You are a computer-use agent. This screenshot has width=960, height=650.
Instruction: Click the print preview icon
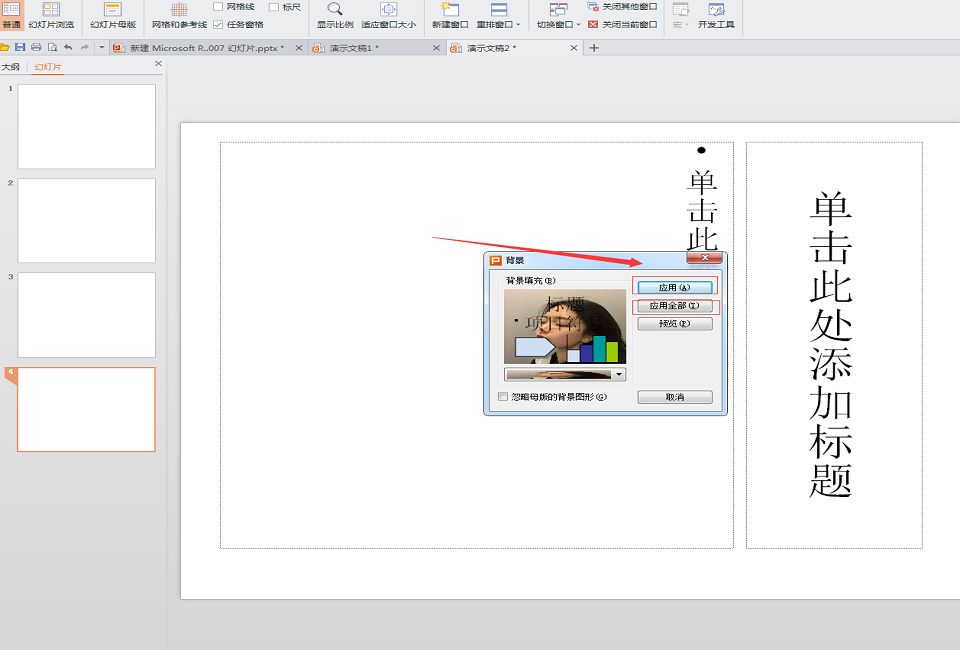[x=53, y=48]
